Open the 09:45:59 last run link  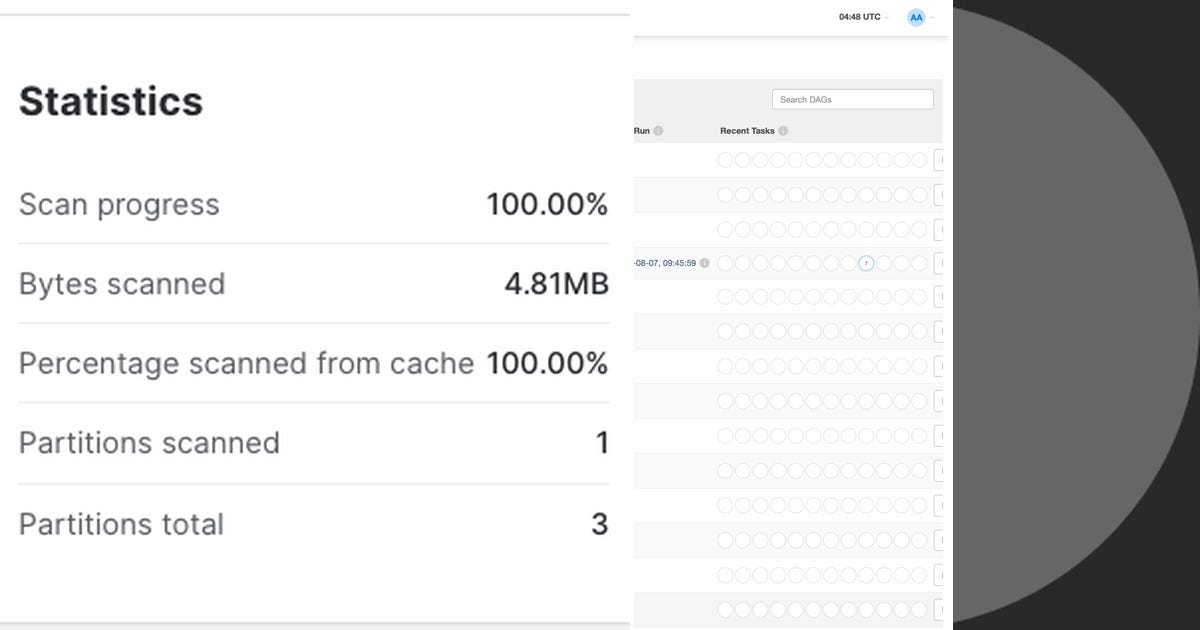pyautogui.click(x=666, y=263)
